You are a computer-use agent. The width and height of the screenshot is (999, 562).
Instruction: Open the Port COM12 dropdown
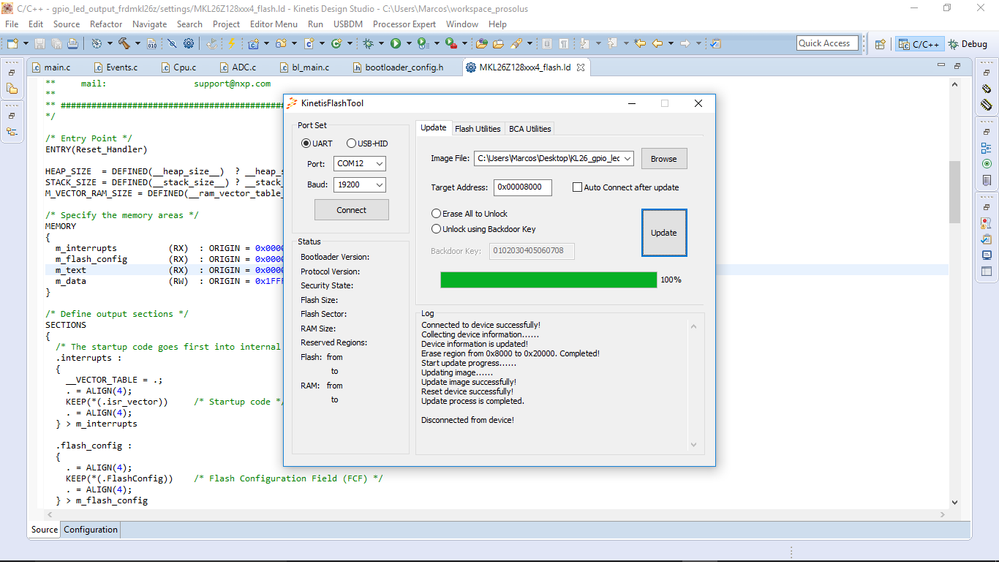pyautogui.click(x=359, y=164)
